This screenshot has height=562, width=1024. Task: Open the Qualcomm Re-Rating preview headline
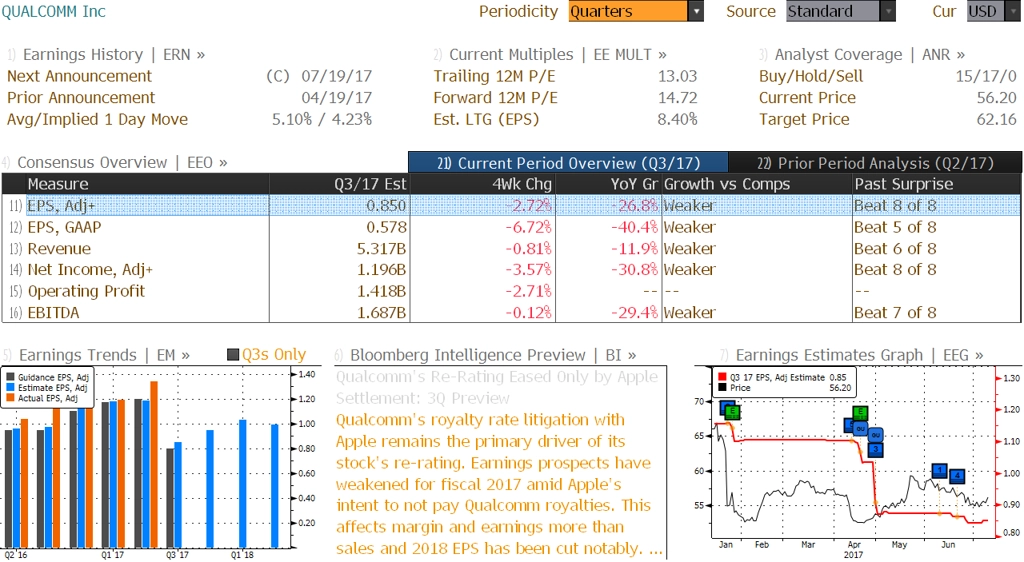(497, 387)
